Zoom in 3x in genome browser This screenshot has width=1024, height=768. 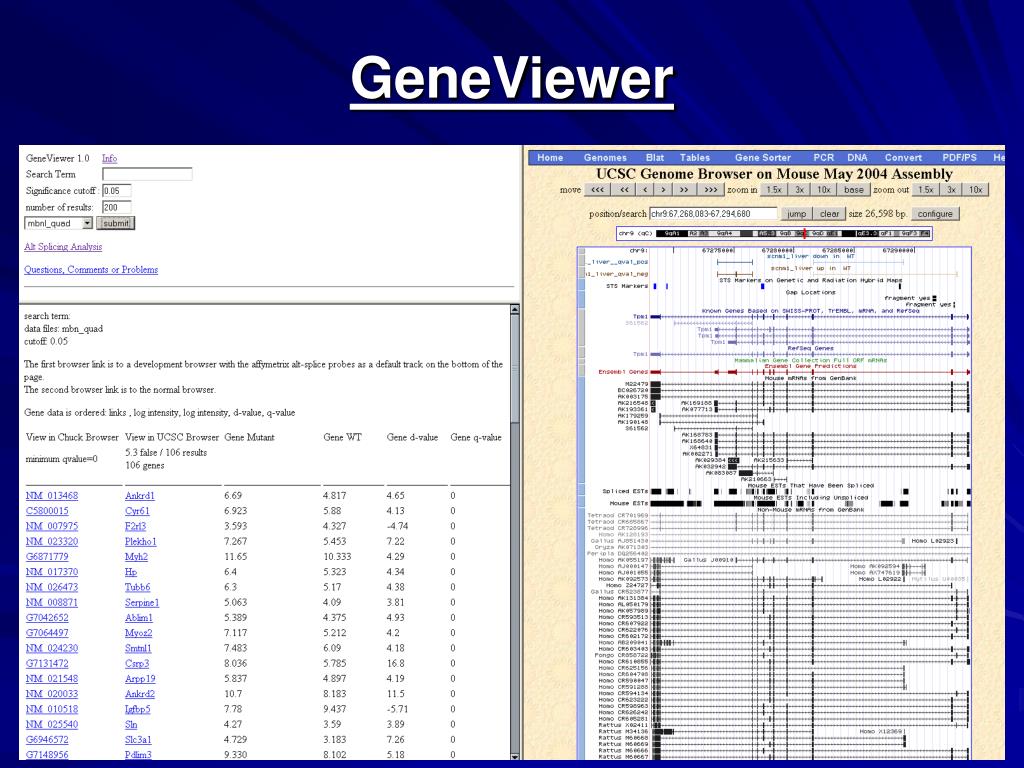[799, 189]
